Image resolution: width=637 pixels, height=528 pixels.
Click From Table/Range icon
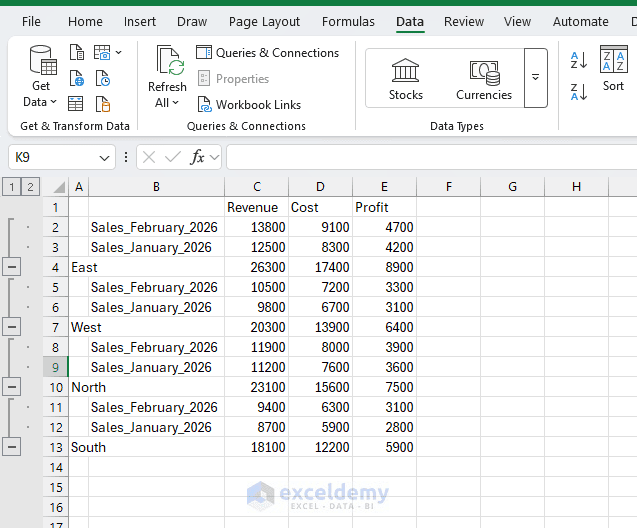(x=76, y=104)
